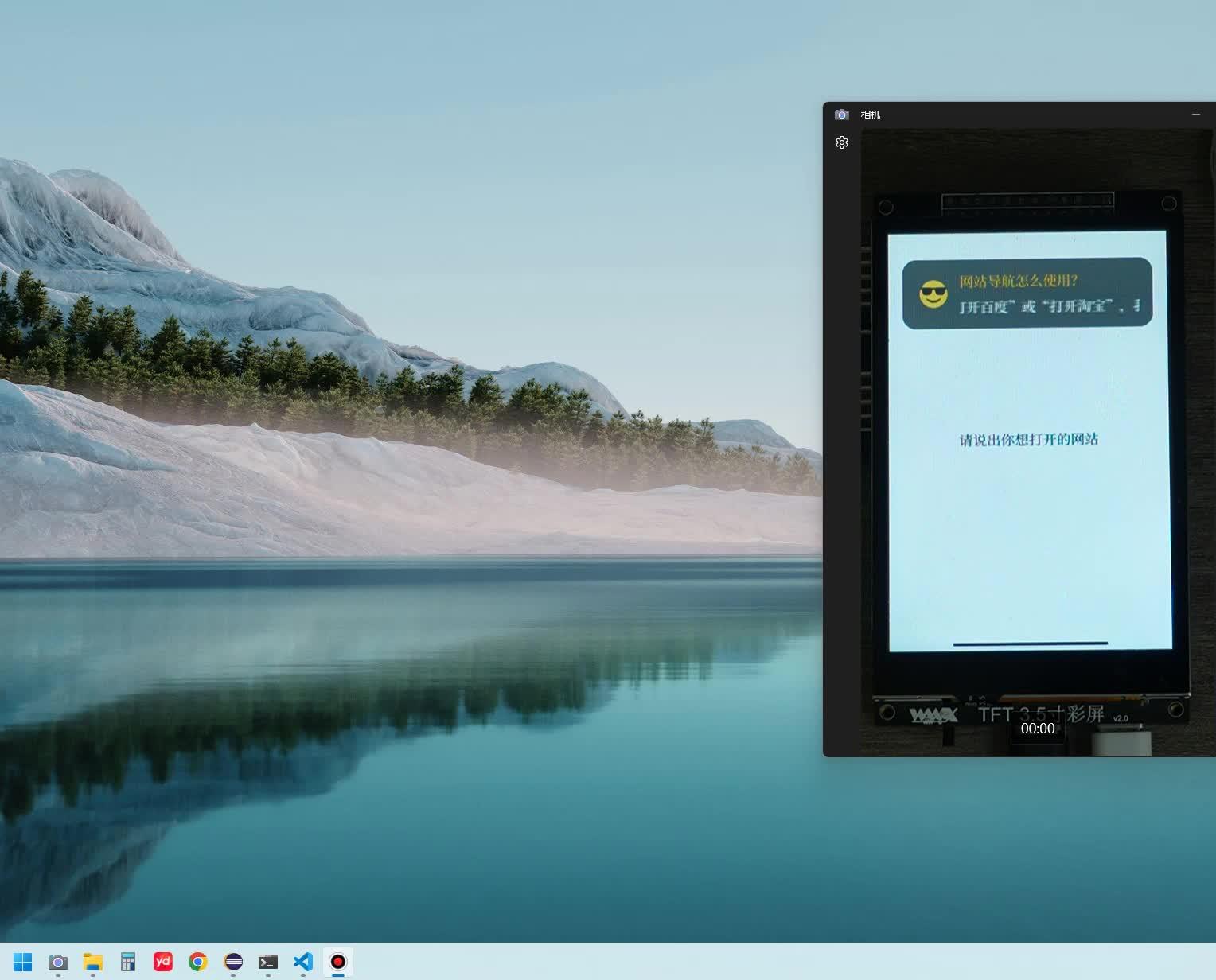Open Camera settings with the gear icon
The height and width of the screenshot is (980, 1216).
842,142
